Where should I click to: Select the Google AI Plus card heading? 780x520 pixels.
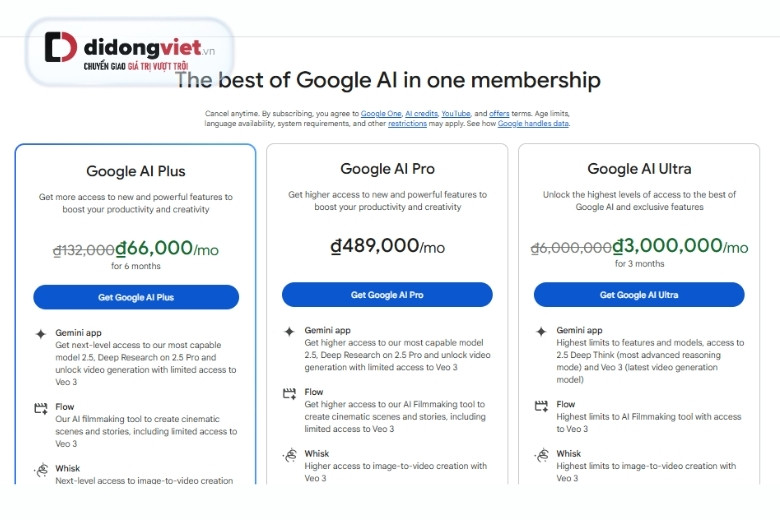[x=136, y=171]
